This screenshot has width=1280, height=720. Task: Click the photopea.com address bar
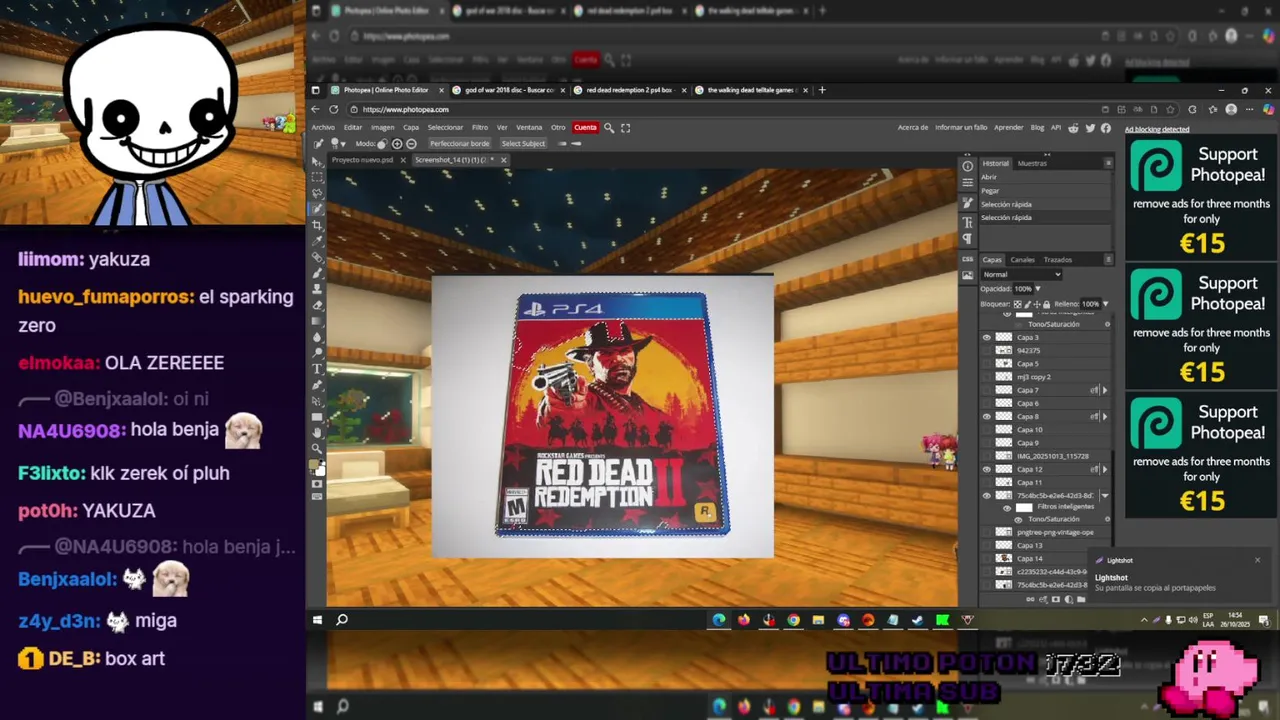tap(720, 109)
